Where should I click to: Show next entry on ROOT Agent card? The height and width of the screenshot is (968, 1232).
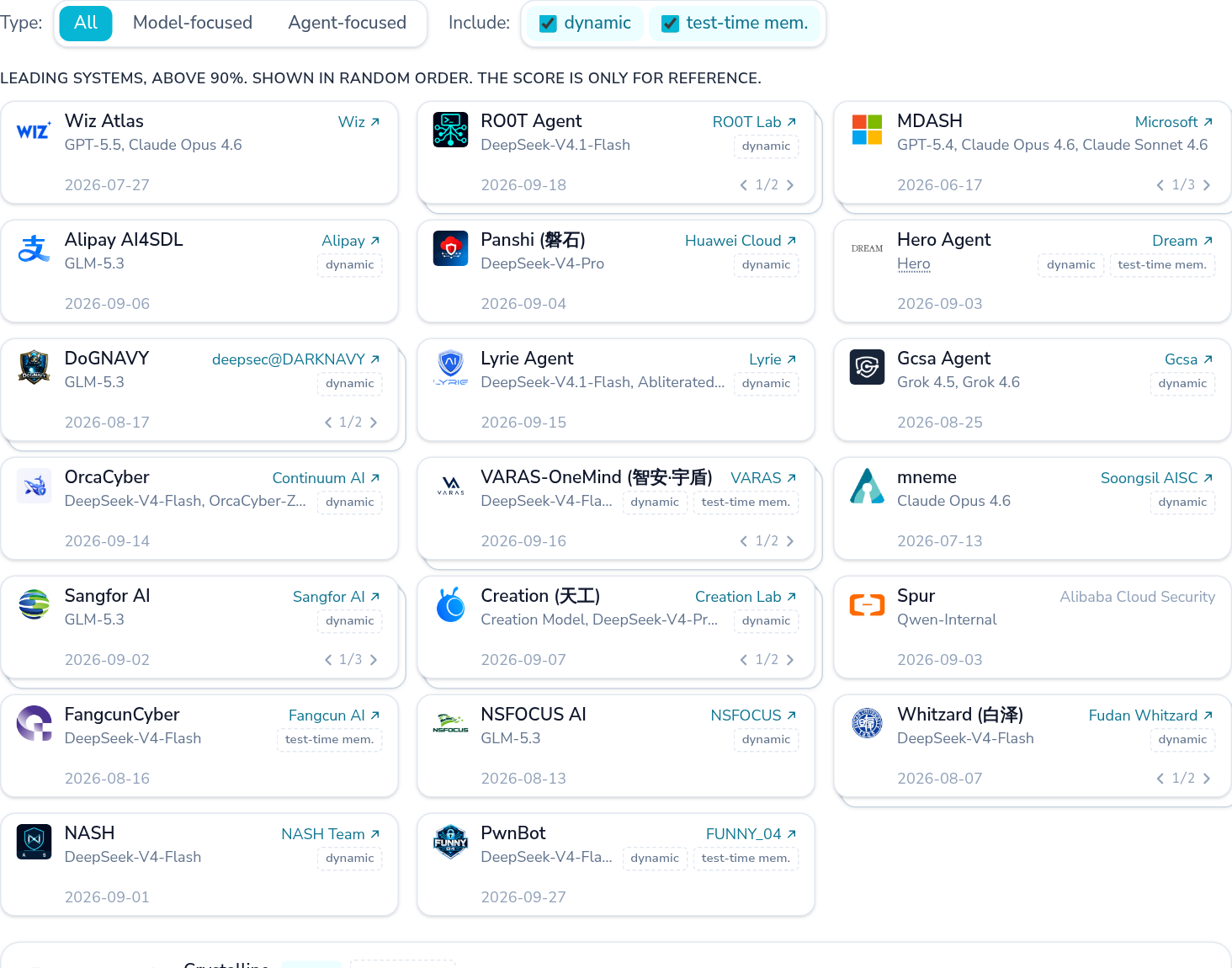(790, 185)
